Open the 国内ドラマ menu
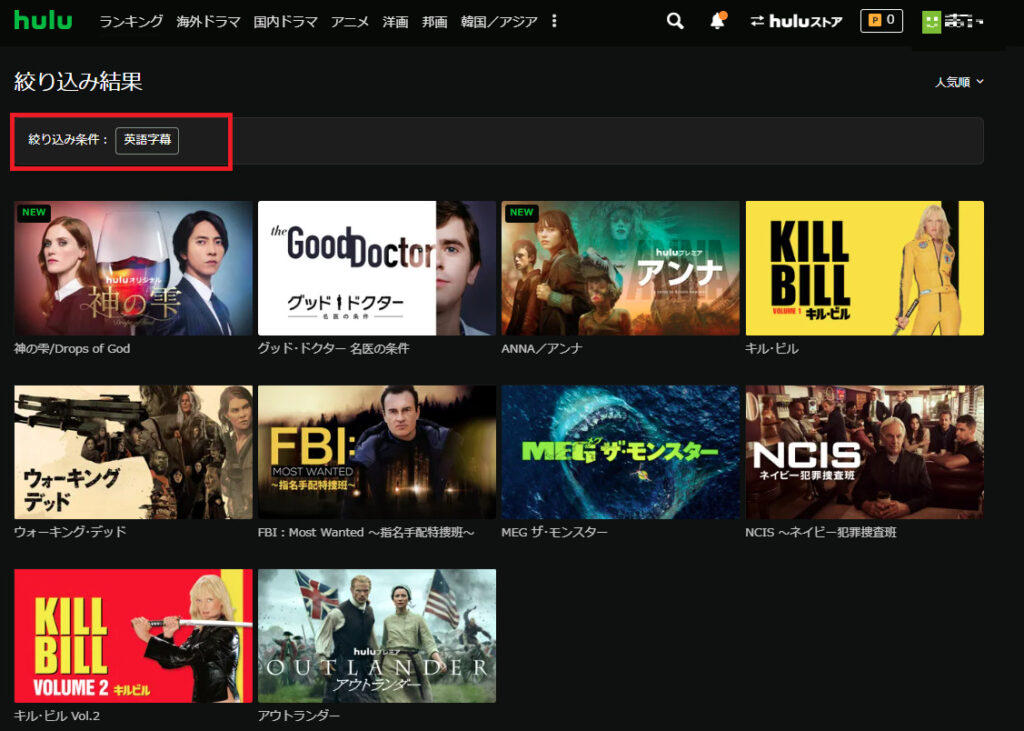Viewport: 1024px width, 731px height. [285, 22]
